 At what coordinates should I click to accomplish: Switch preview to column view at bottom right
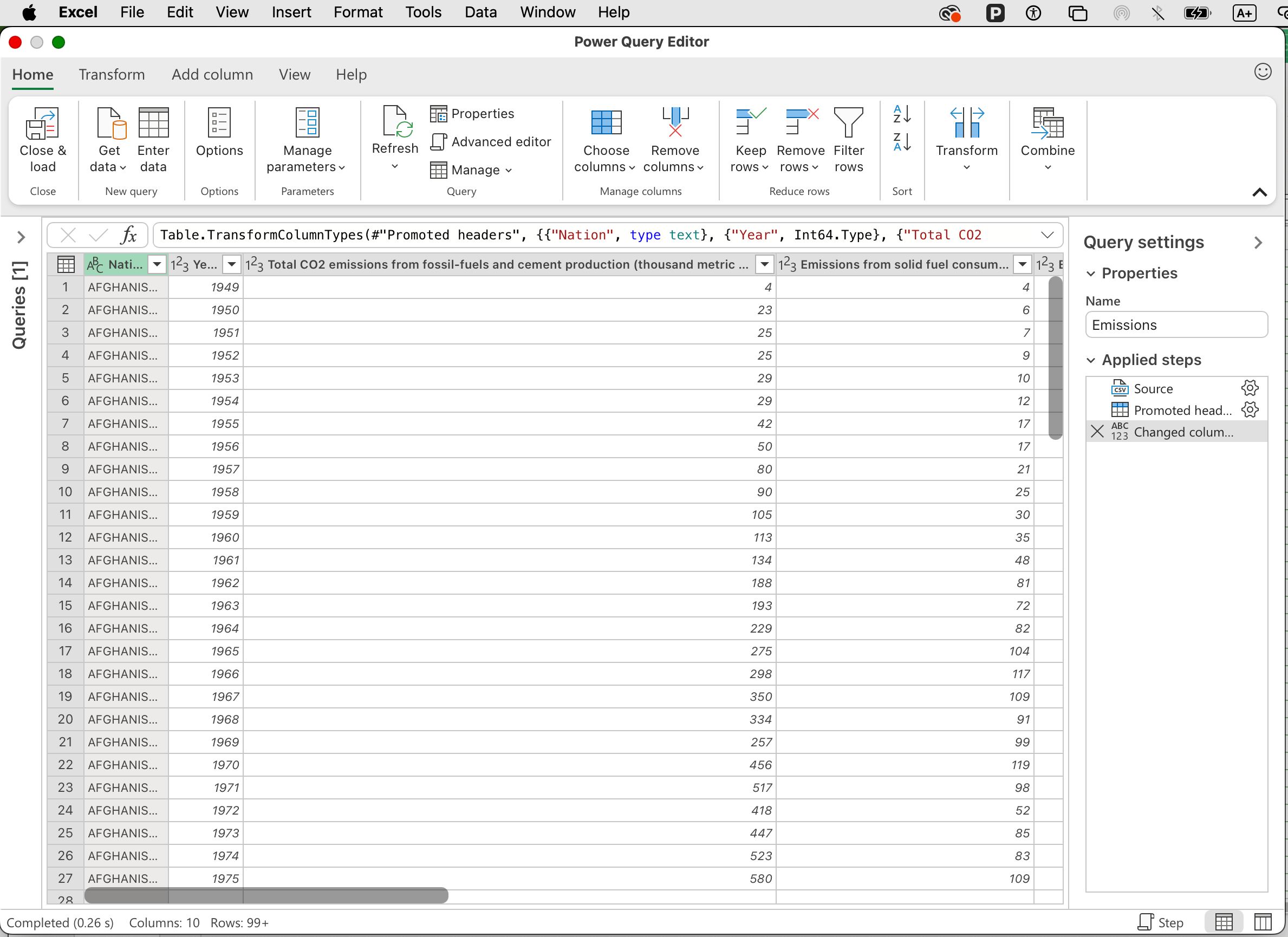[1262, 921]
